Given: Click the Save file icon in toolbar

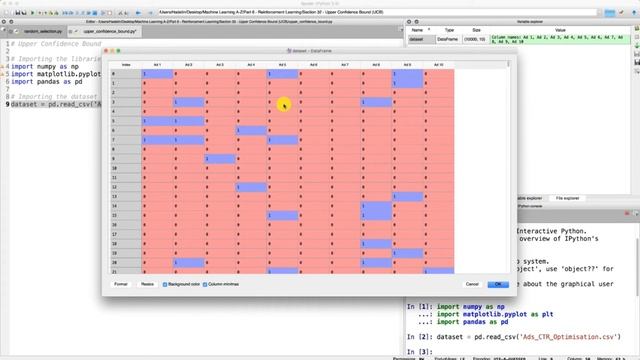Looking at the screenshot, I should click(18, 13).
